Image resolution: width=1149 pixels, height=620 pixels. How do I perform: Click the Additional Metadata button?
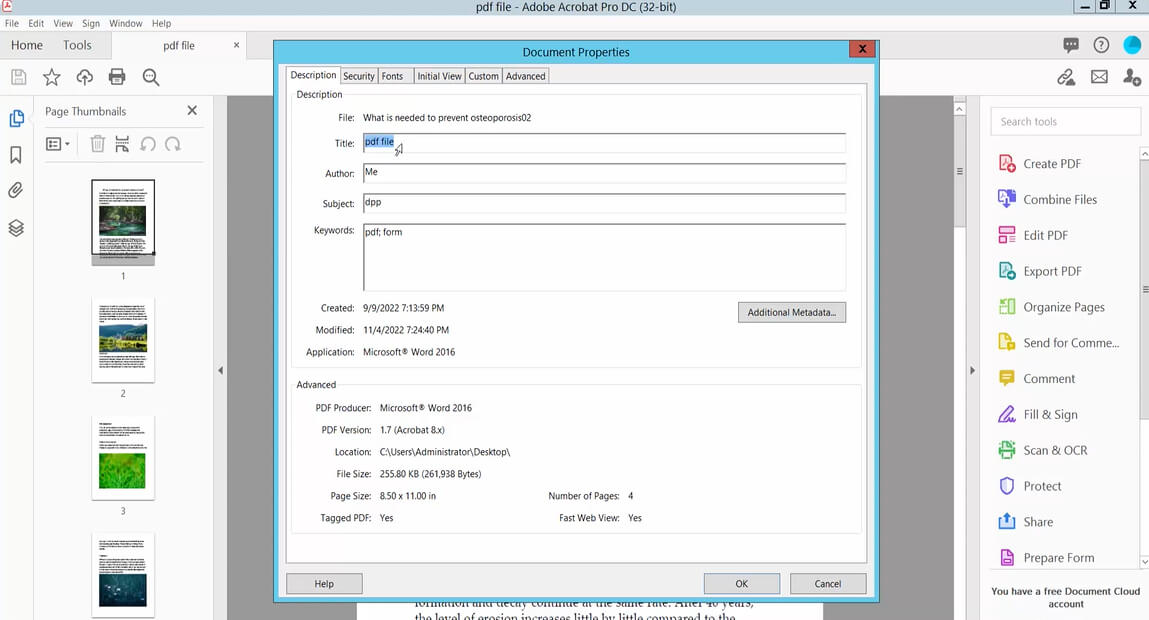(x=791, y=312)
